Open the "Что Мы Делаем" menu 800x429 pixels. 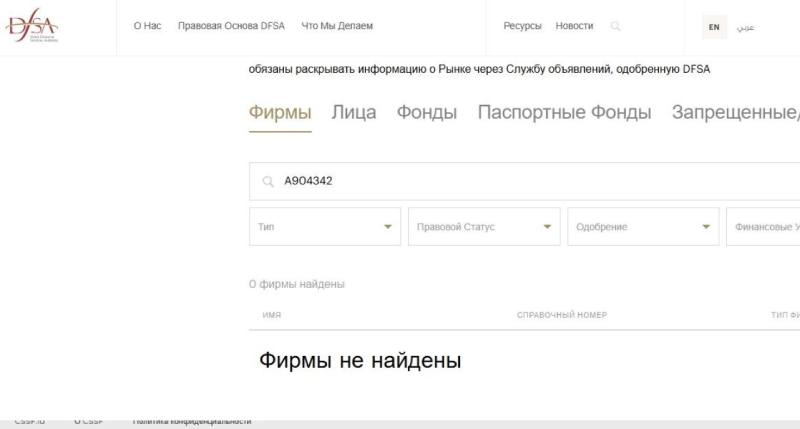coord(337,26)
